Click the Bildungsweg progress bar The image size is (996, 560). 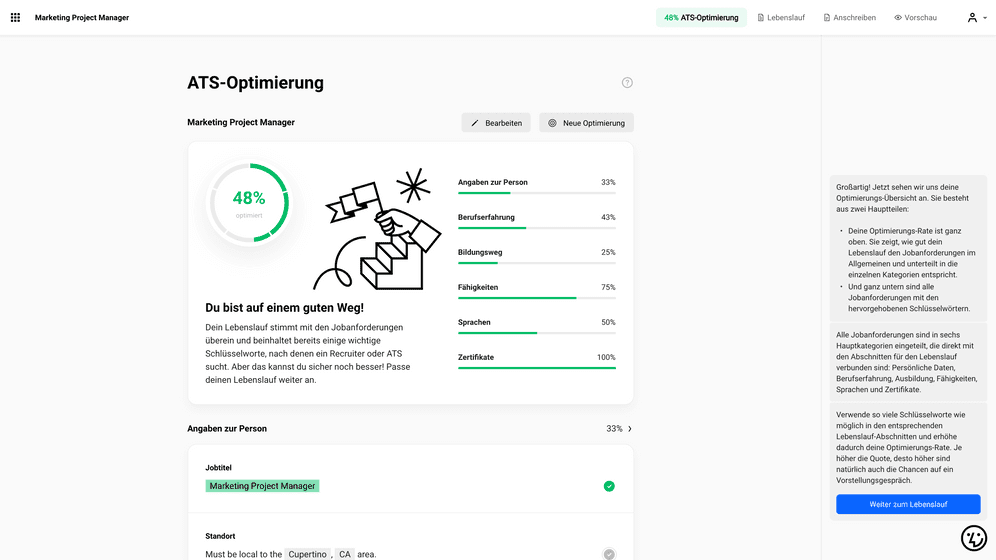pos(537,262)
